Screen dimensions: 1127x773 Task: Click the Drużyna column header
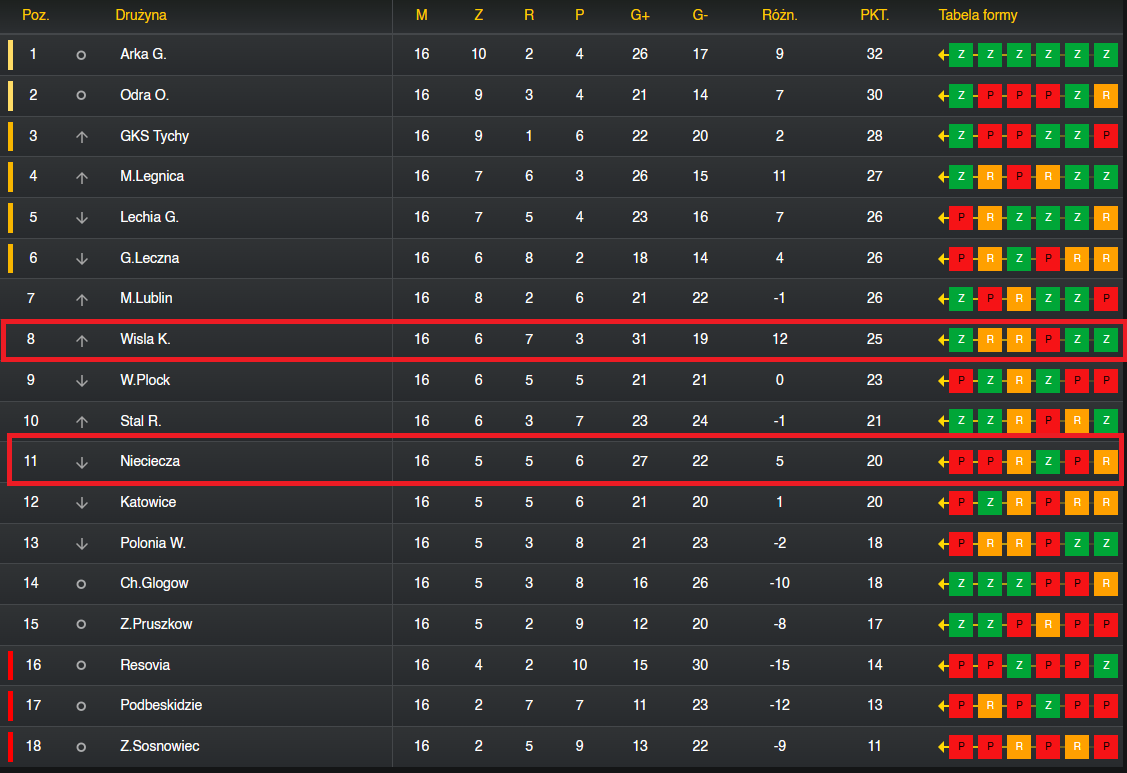tap(141, 15)
